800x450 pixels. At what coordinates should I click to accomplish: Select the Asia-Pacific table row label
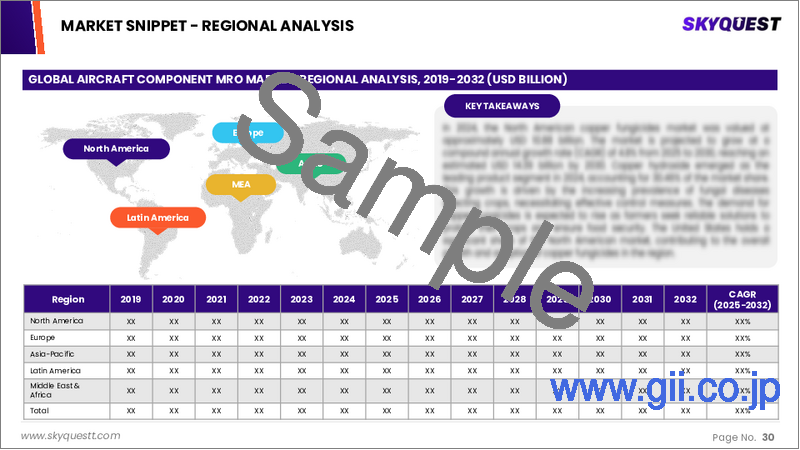[x=52, y=354]
